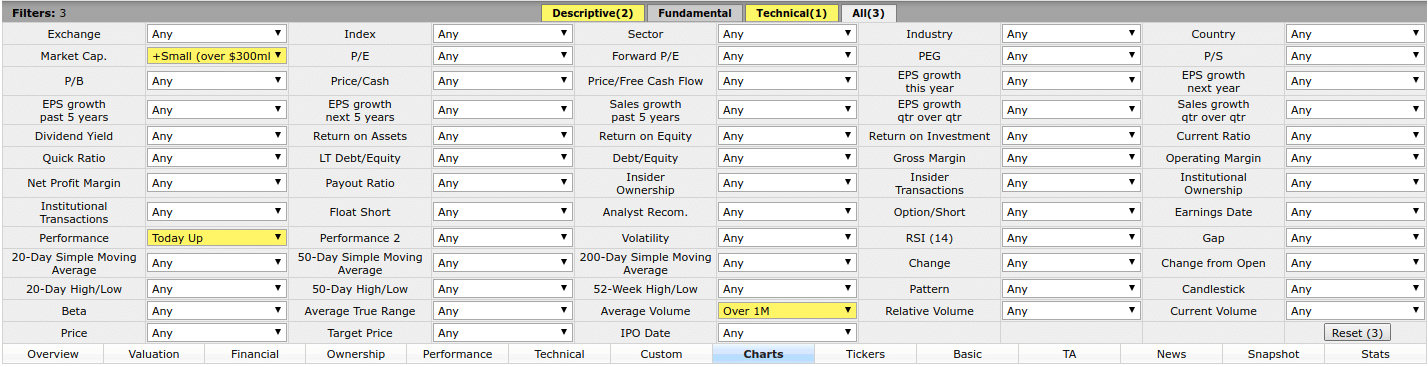Viewport: 1428px width, 367px height.
Task: Open the Relative Volume dropdown
Action: click(x=1071, y=311)
